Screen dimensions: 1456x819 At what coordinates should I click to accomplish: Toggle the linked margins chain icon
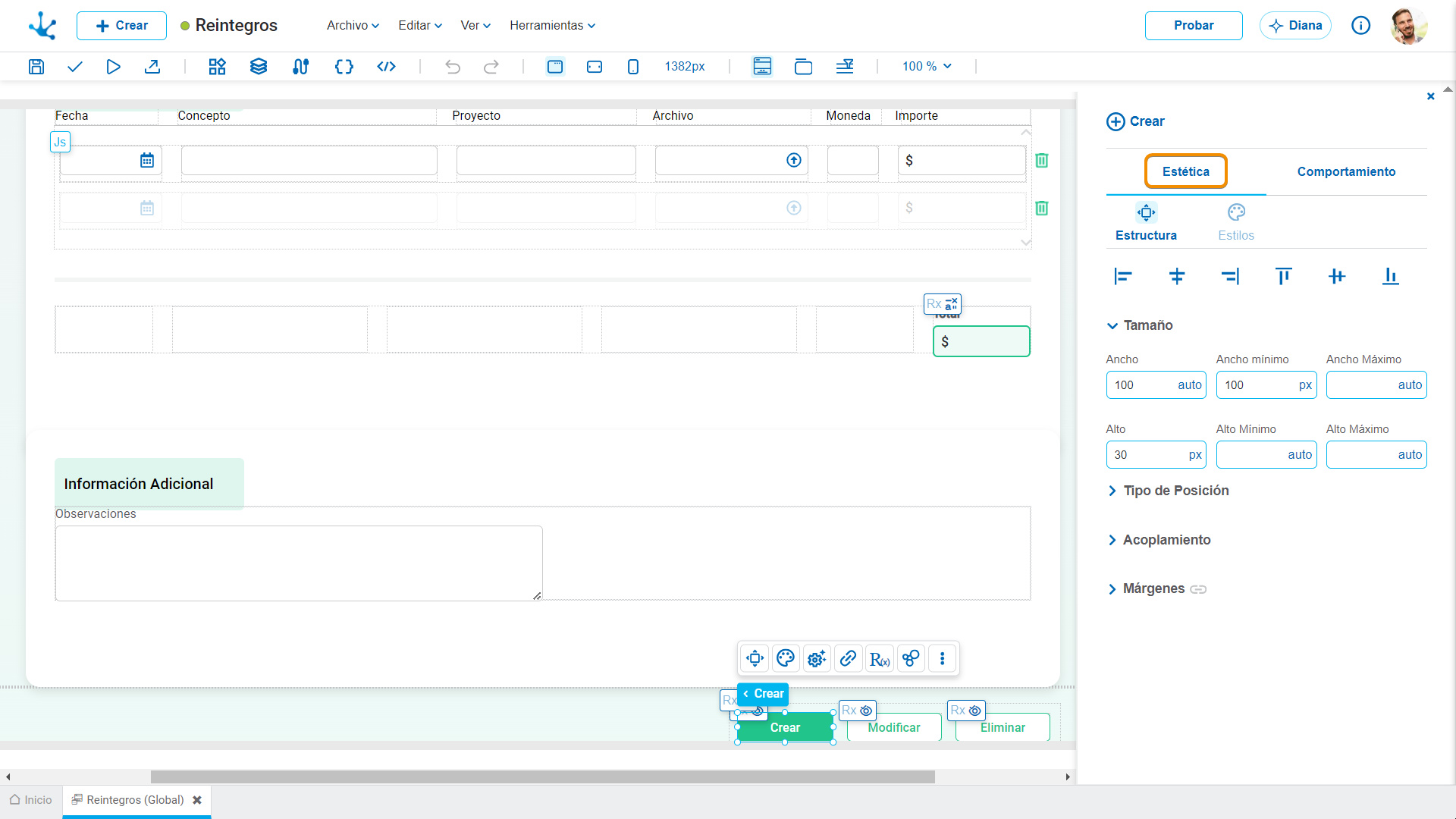click(x=1198, y=589)
